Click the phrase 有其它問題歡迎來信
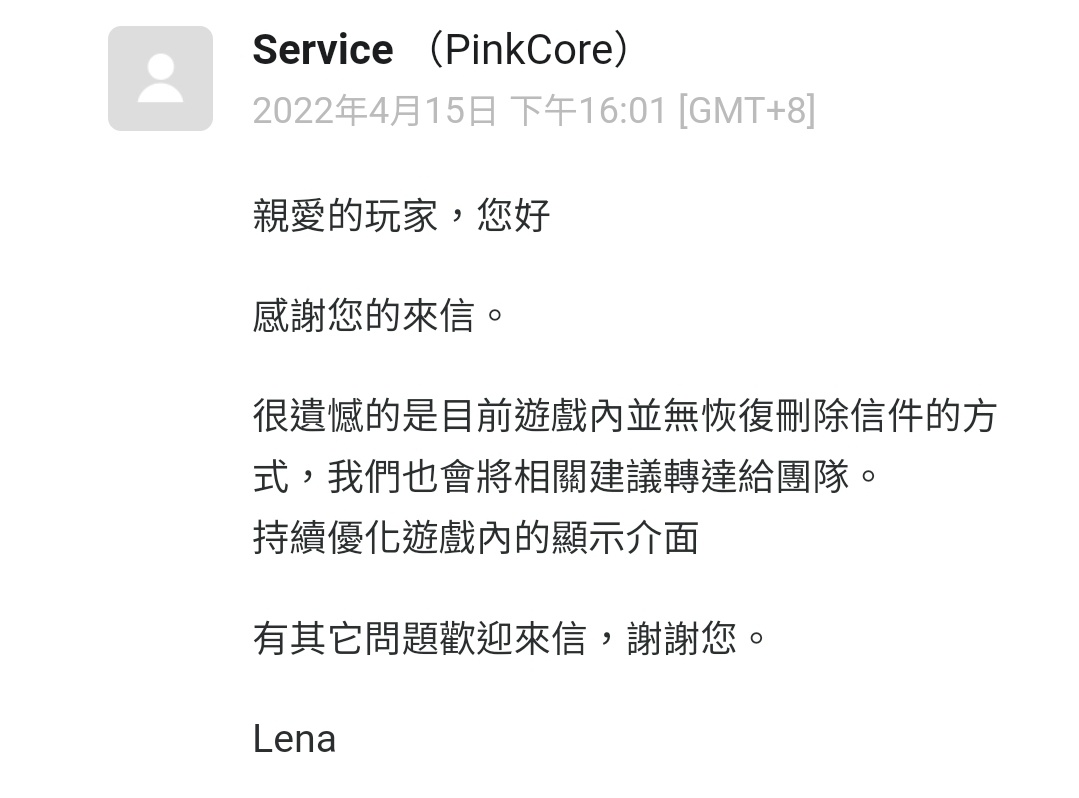1079x798 pixels. (x=420, y=638)
